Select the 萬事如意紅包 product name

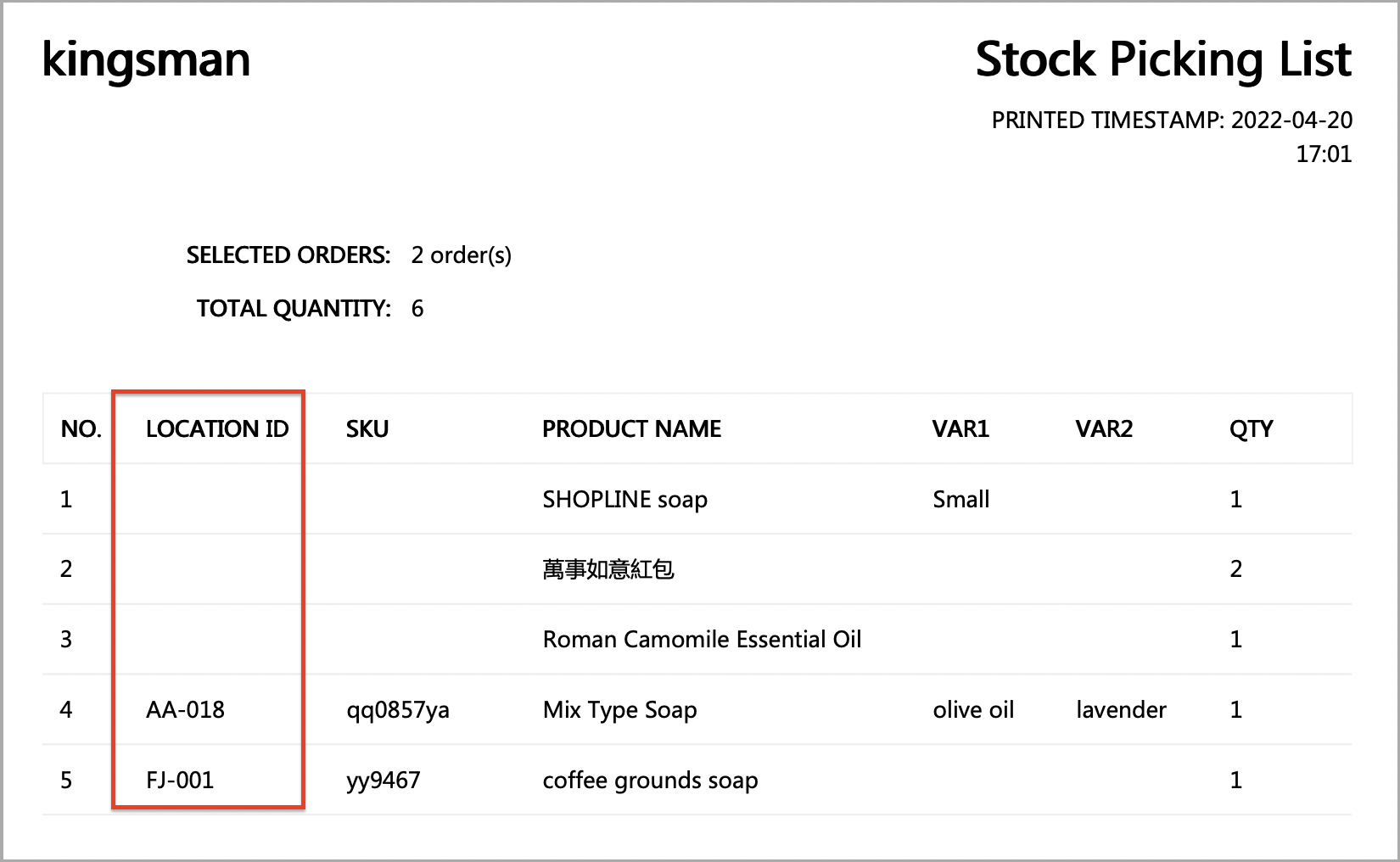(608, 569)
